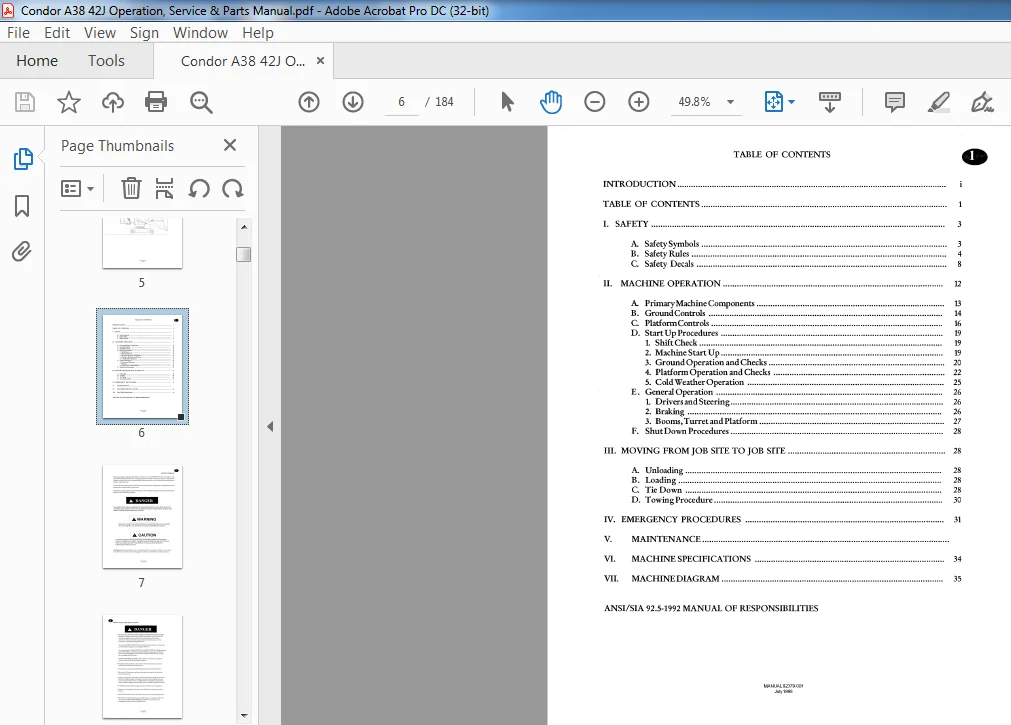
Task: Go to next page arrow
Action: point(353,102)
